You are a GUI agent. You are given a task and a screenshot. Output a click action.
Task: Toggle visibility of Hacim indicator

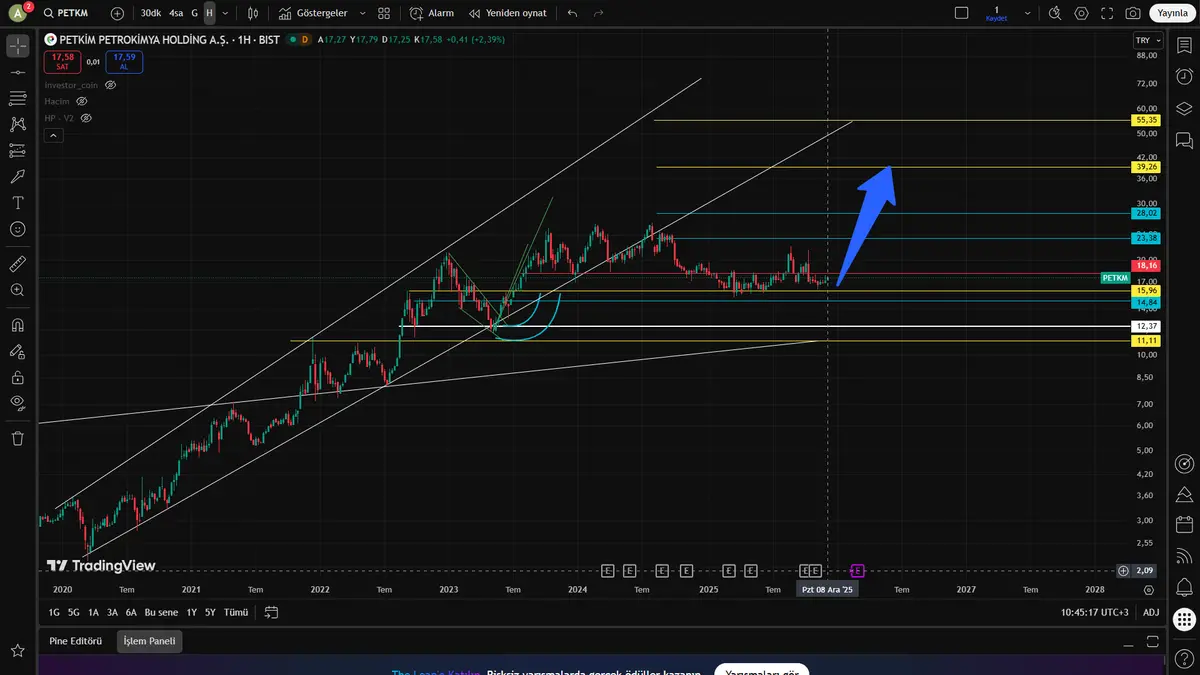click(x=82, y=101)
